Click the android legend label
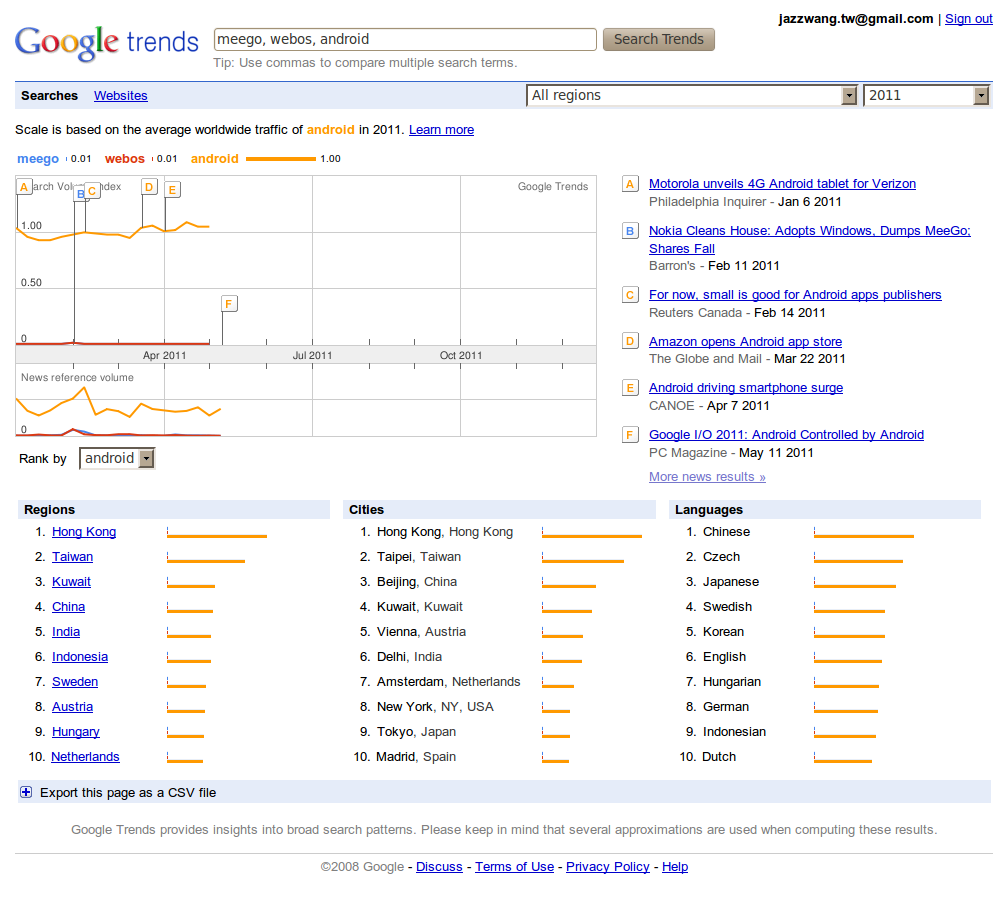 click(x=215, y=159)
